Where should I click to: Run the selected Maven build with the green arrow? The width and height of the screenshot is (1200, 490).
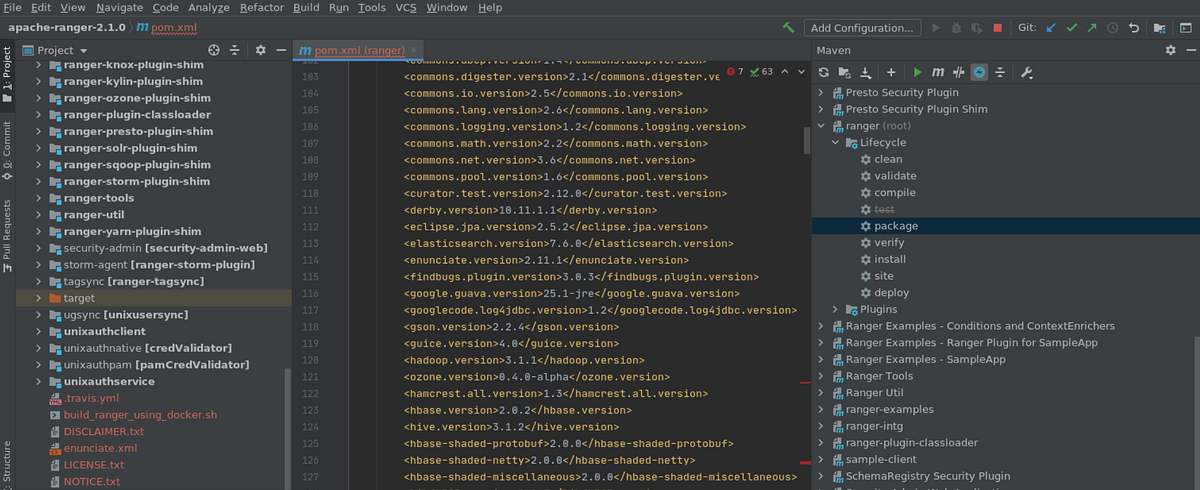tap(918, 72)
